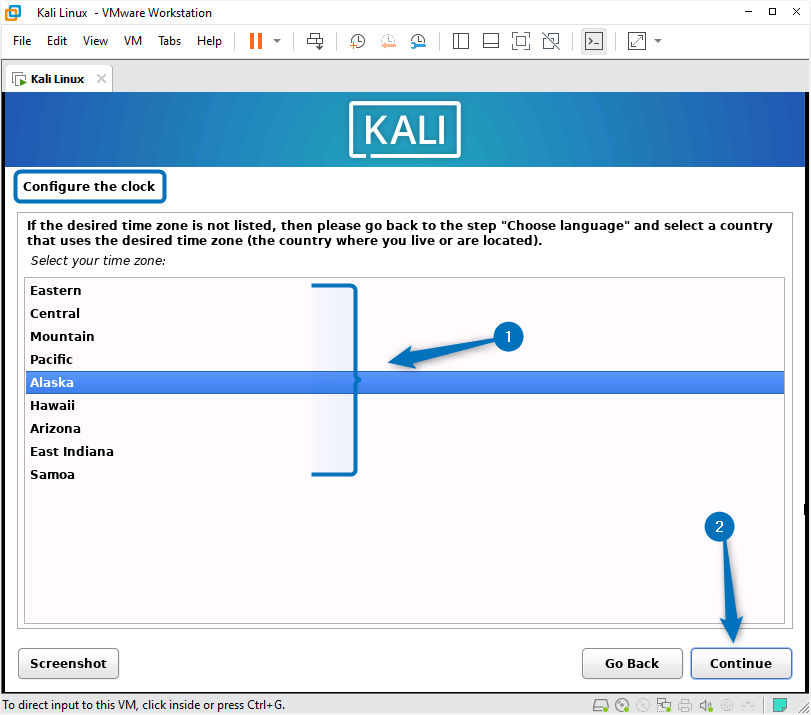This screenshot has height=715, width=811.
Task: Revert the VM to its snapshot
Action: (x=388, y=41)
